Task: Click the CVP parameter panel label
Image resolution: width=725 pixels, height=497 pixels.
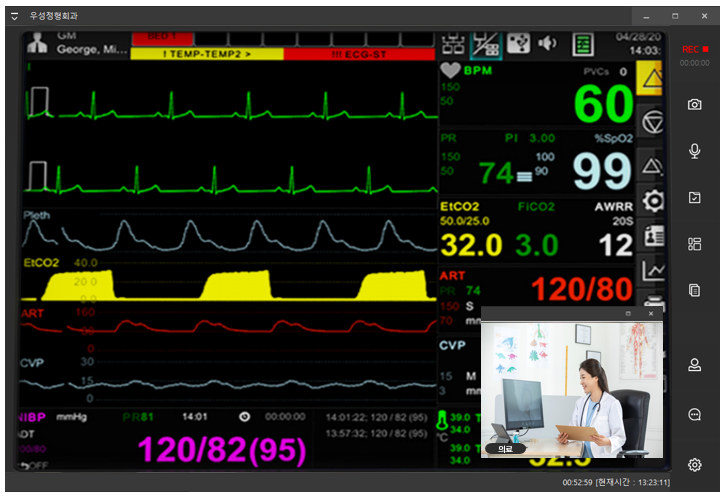Action: tap(452, 345)
